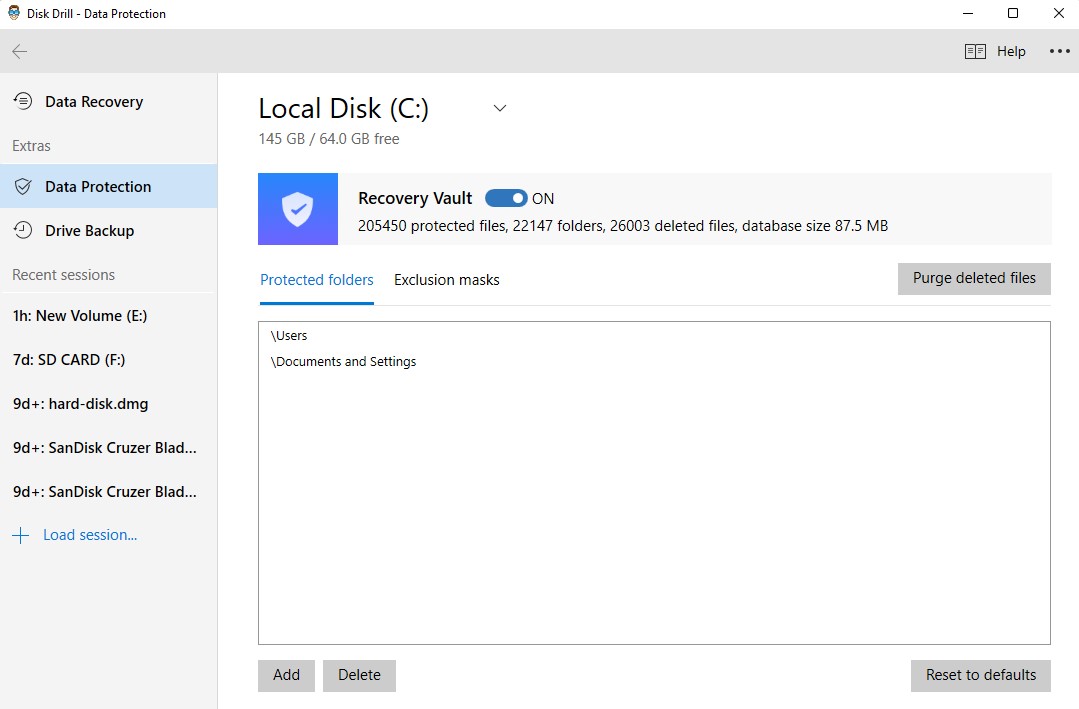1079x709 pixels.
Task: Select Data Protection in sidebar
Action: point(109,187)
